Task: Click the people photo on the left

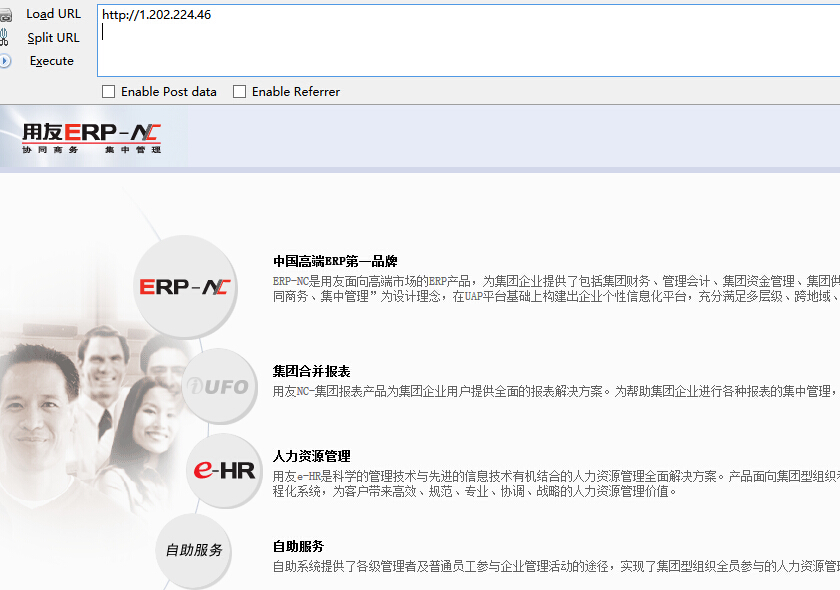Action: tap(91, 423)
